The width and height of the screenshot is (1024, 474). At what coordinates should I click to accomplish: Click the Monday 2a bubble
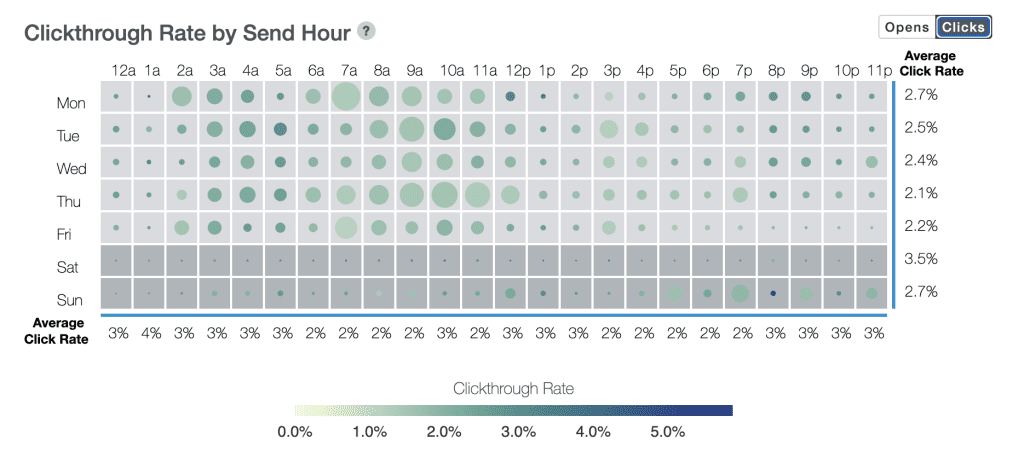(182, 97)
